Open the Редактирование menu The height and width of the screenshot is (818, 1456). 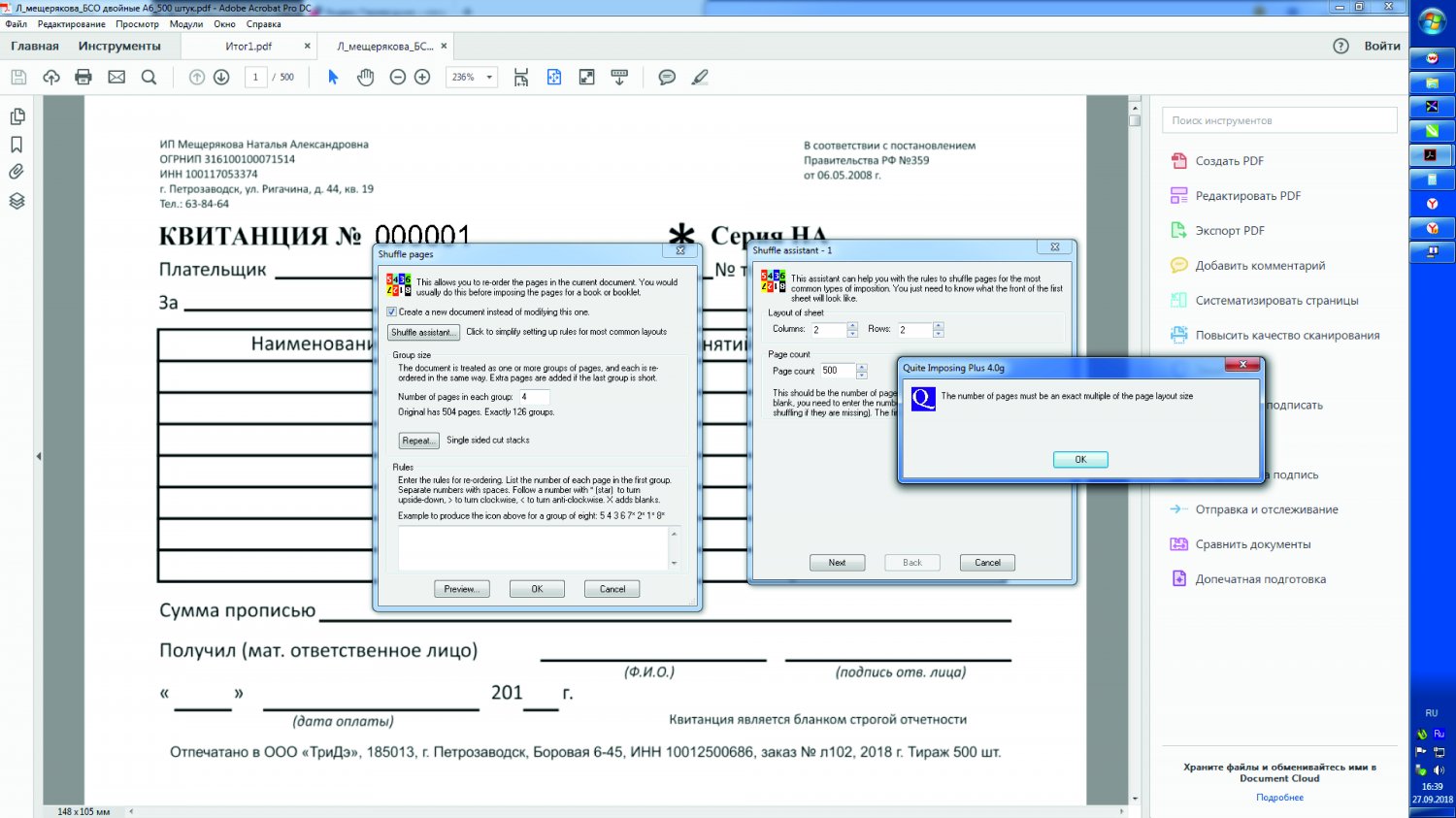pos(72,24)
